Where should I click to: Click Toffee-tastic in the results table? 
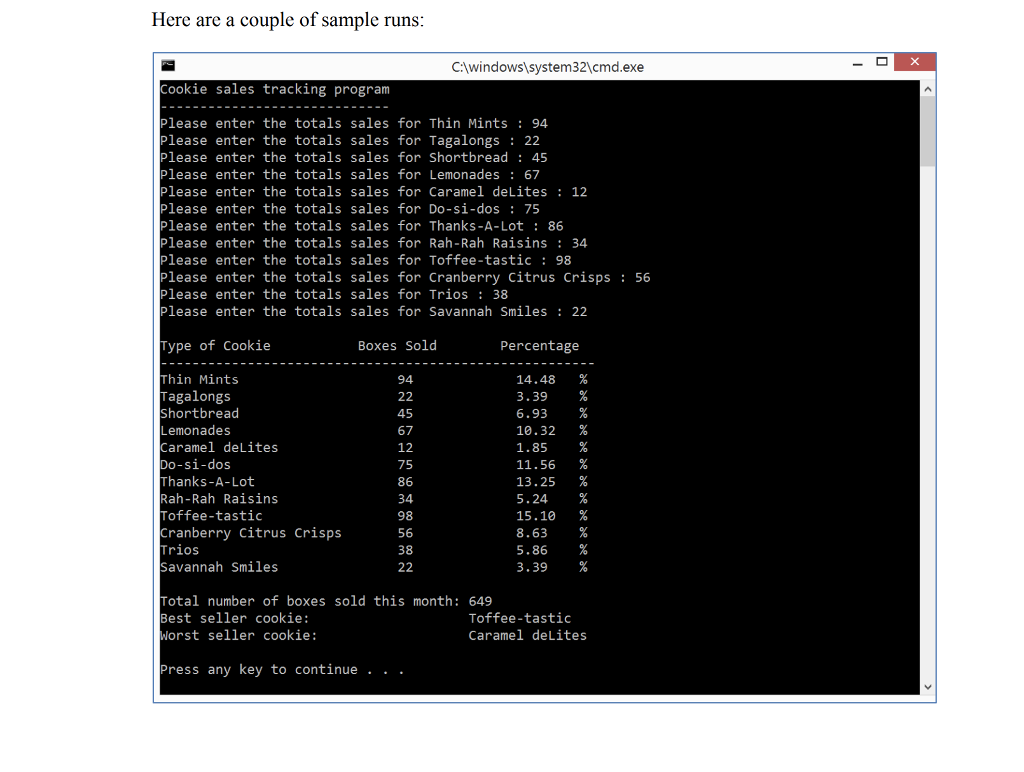[212, 516]
